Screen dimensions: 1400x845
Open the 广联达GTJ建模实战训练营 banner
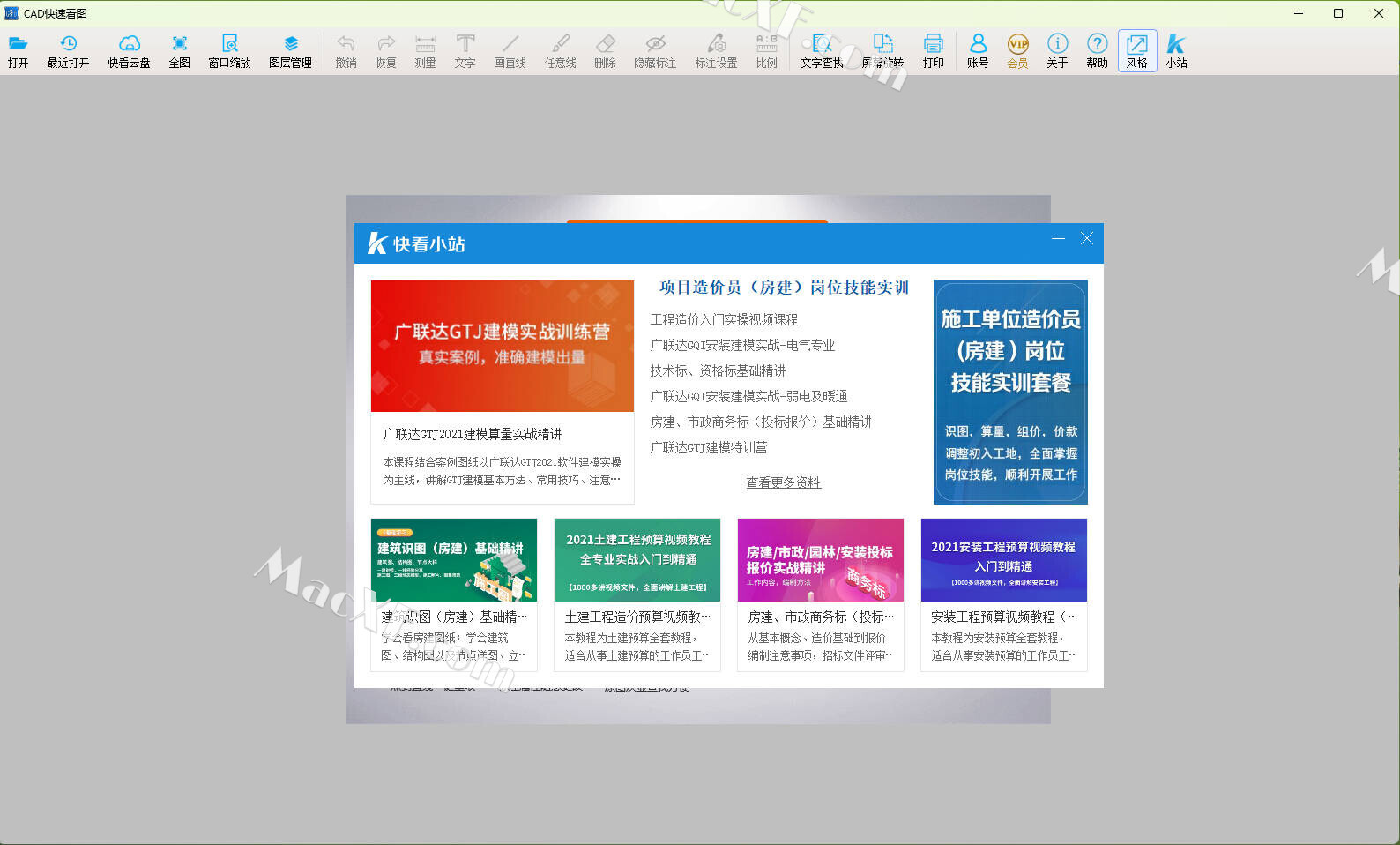point(503,346)
